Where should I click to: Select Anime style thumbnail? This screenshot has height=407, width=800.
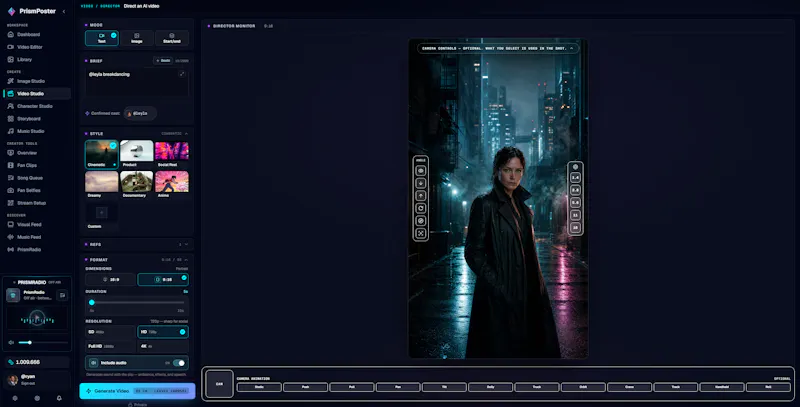click(172, 185)
